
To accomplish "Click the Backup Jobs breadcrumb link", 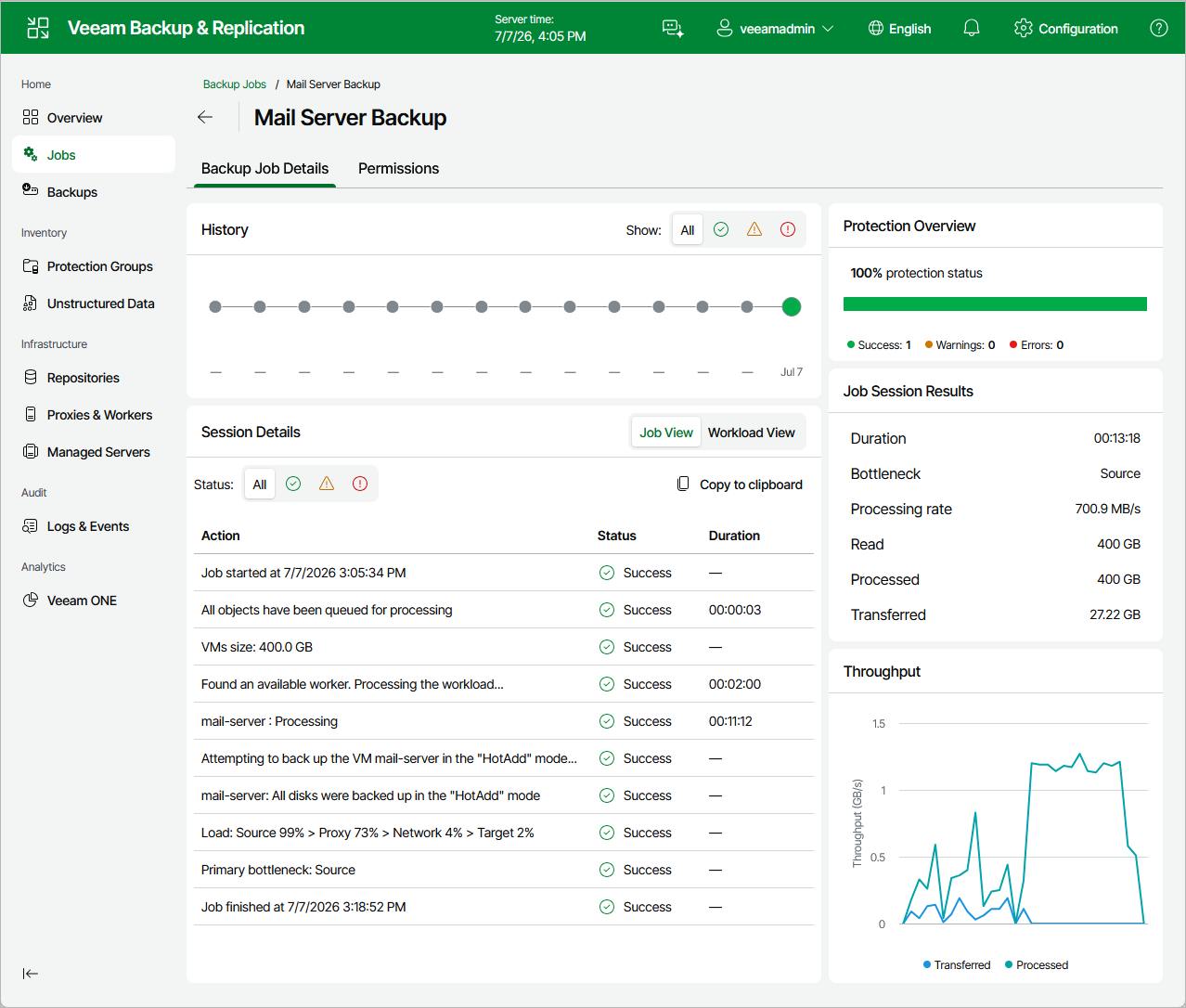I will [x=235, y=84].
